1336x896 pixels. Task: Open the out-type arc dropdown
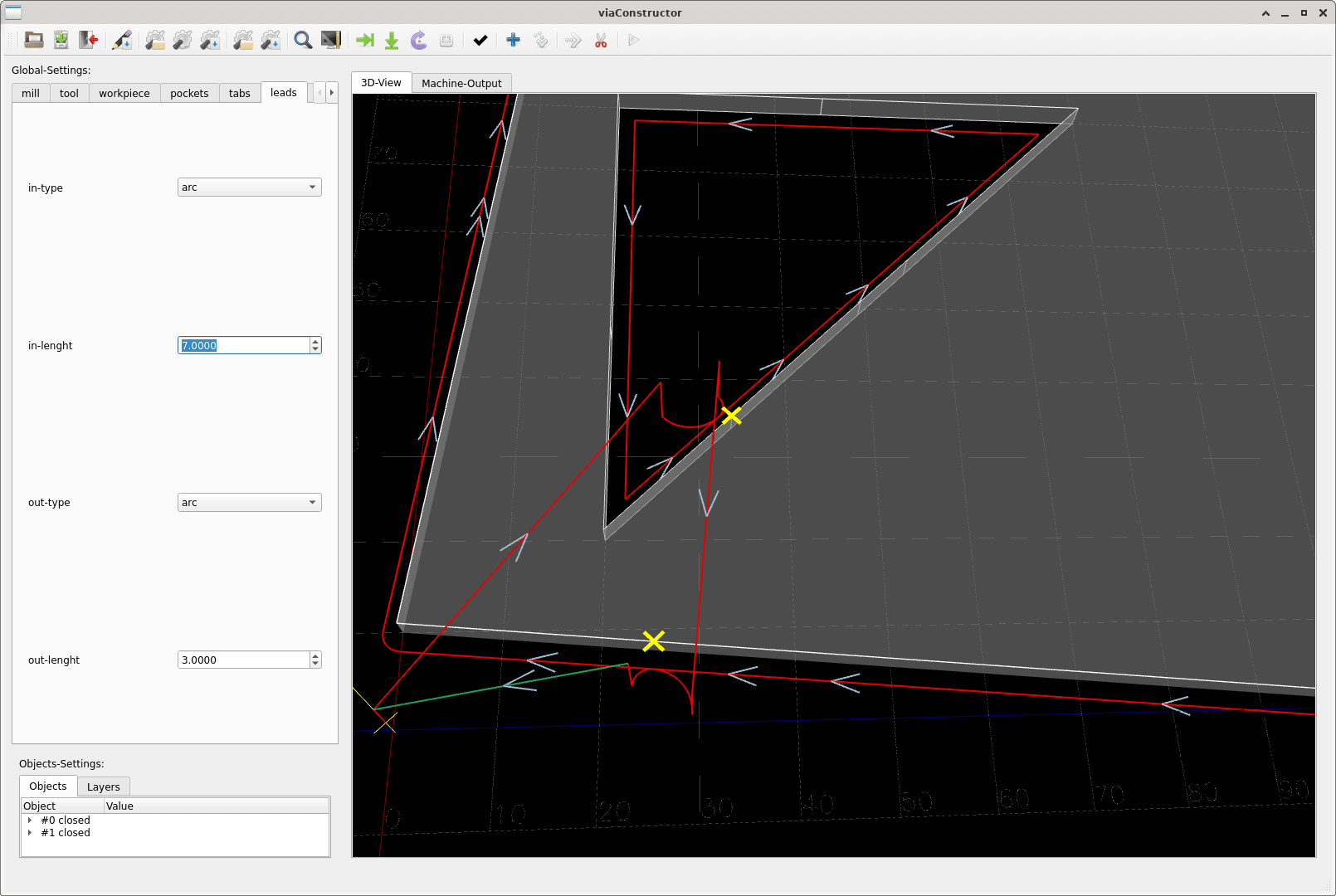(250, 503)
